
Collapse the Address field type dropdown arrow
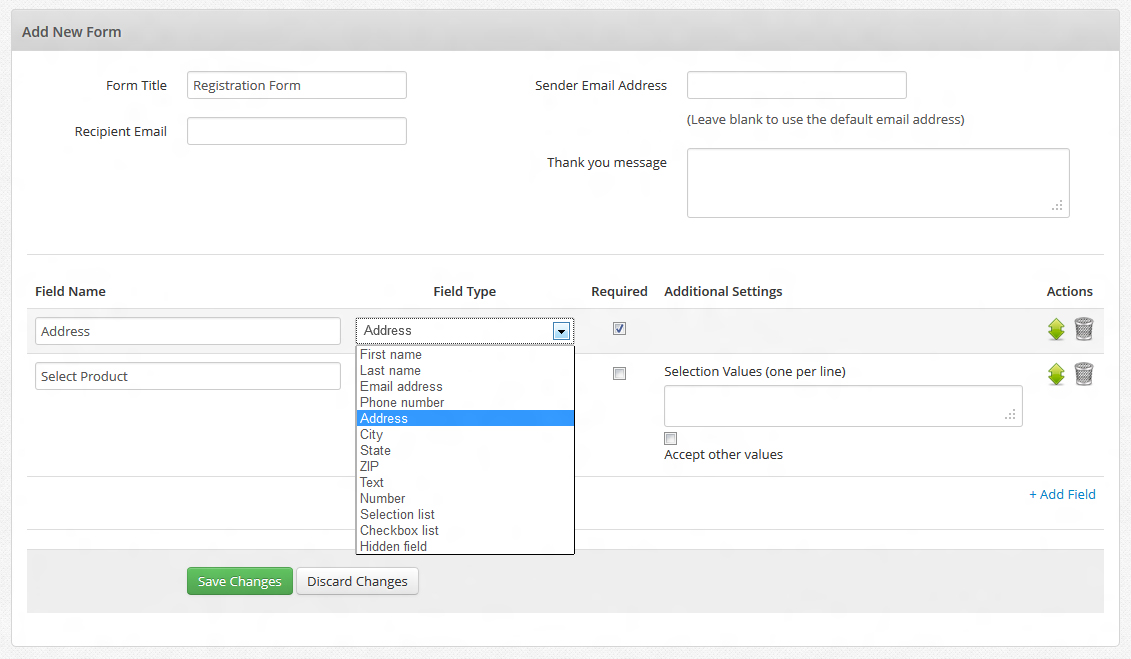pos(561,331)
